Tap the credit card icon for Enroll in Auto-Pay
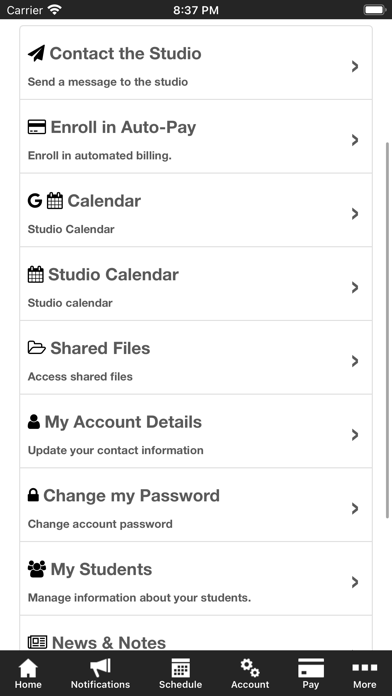This screenshot has height=696, width=392. pos(37,127)
